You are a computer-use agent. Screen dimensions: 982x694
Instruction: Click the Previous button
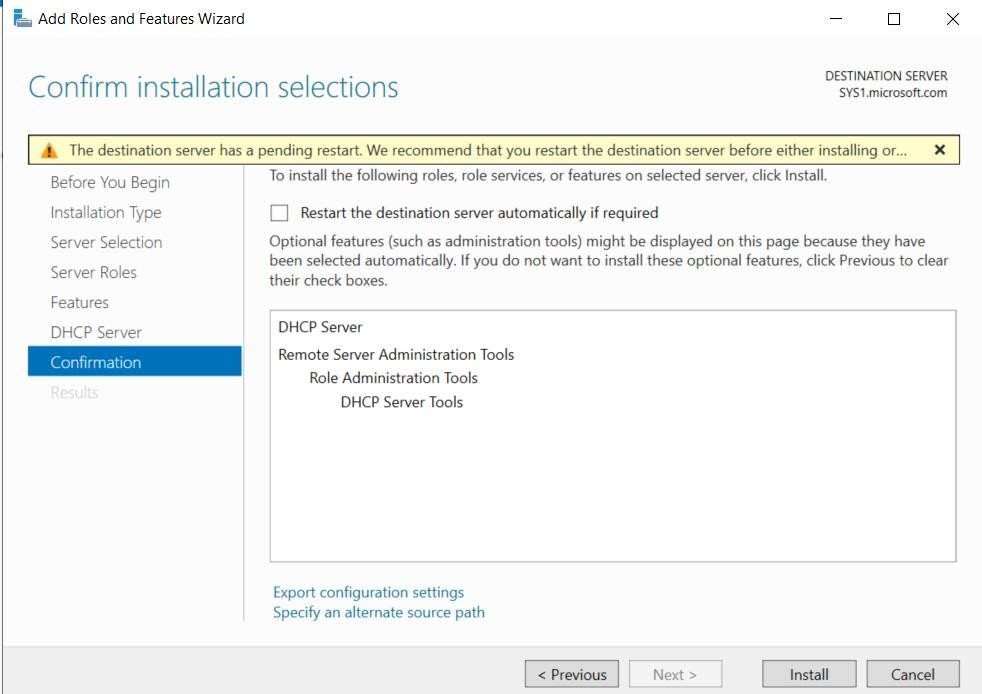pyautogui.click(x=572, y=674)
